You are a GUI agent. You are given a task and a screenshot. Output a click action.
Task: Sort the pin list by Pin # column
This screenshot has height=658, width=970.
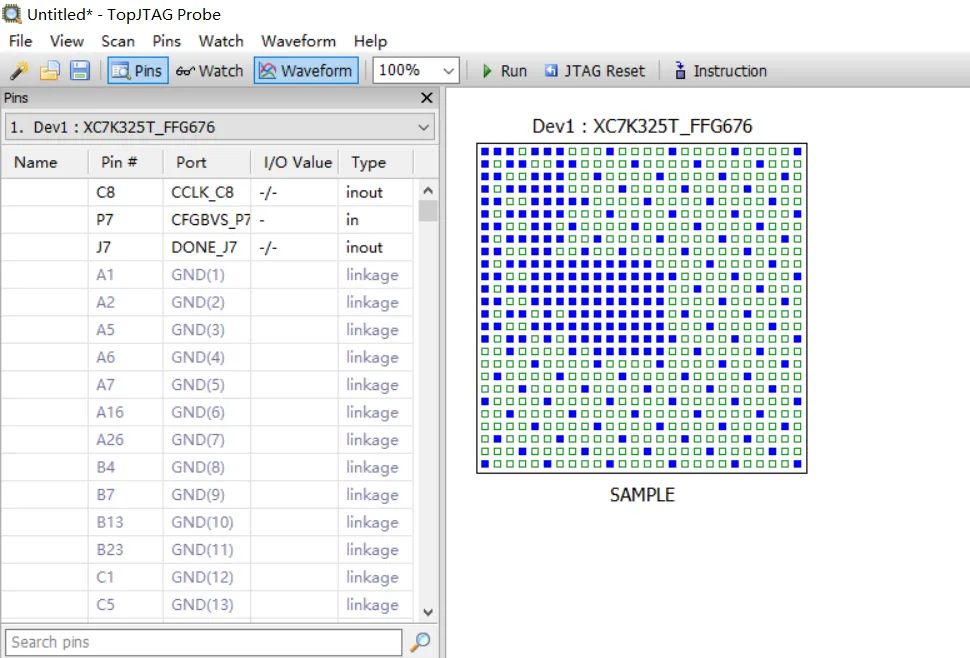pos(119,162)
